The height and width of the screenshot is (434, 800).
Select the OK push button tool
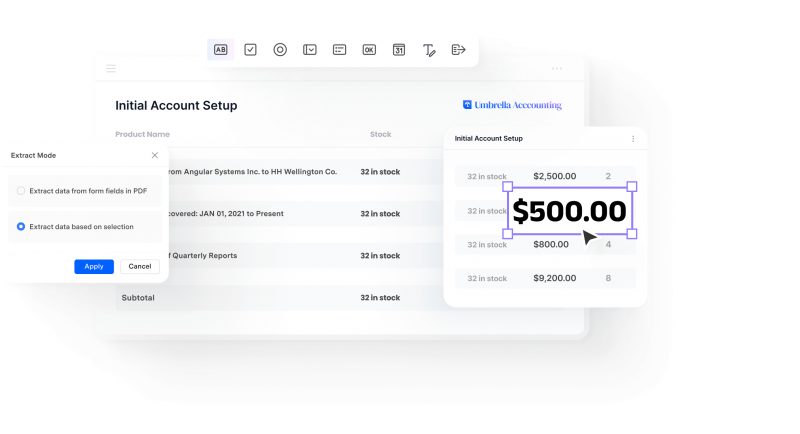pyautogui.click(x=369, y=49)
